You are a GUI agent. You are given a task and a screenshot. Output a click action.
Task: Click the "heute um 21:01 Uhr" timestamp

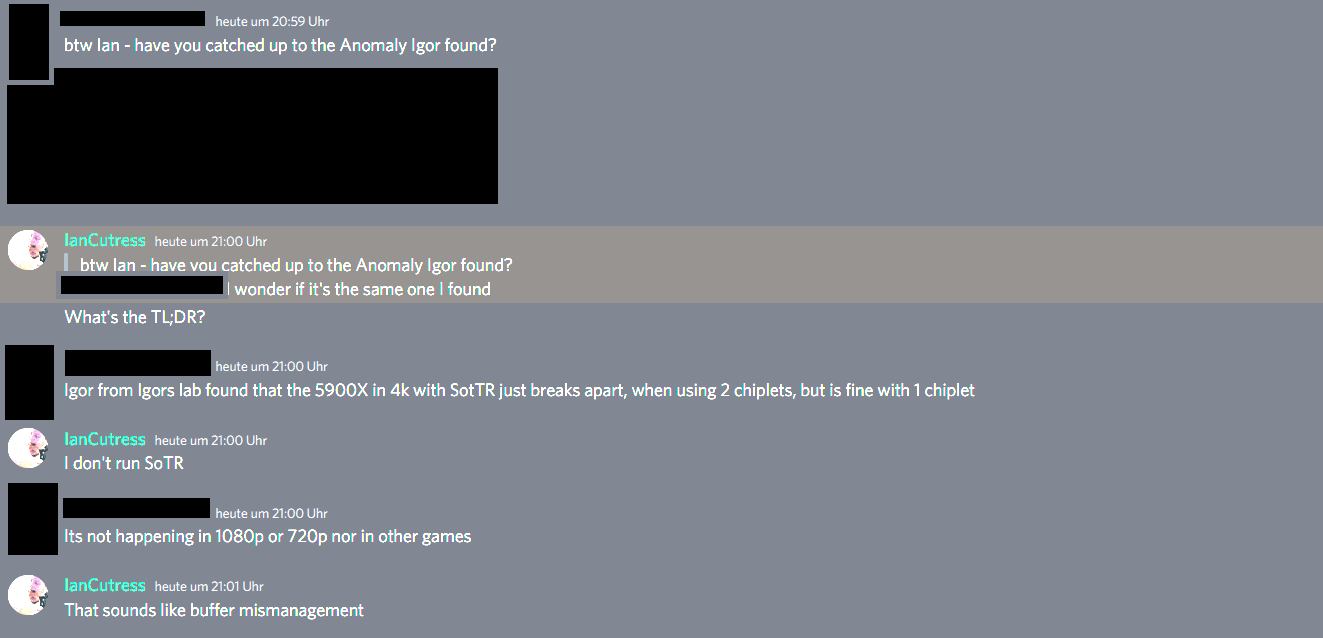click(209, 586)
